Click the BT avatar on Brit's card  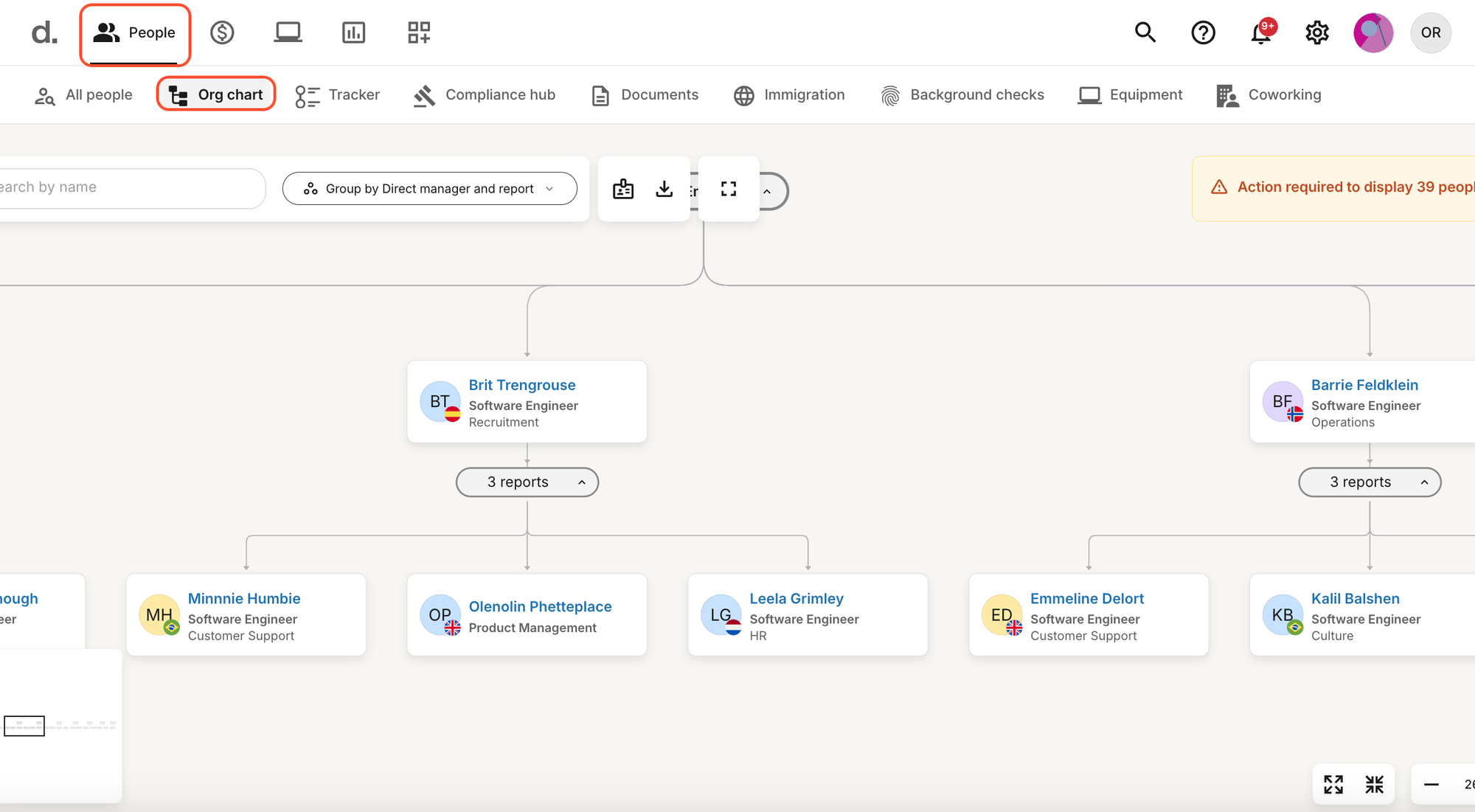click(440, 402)
